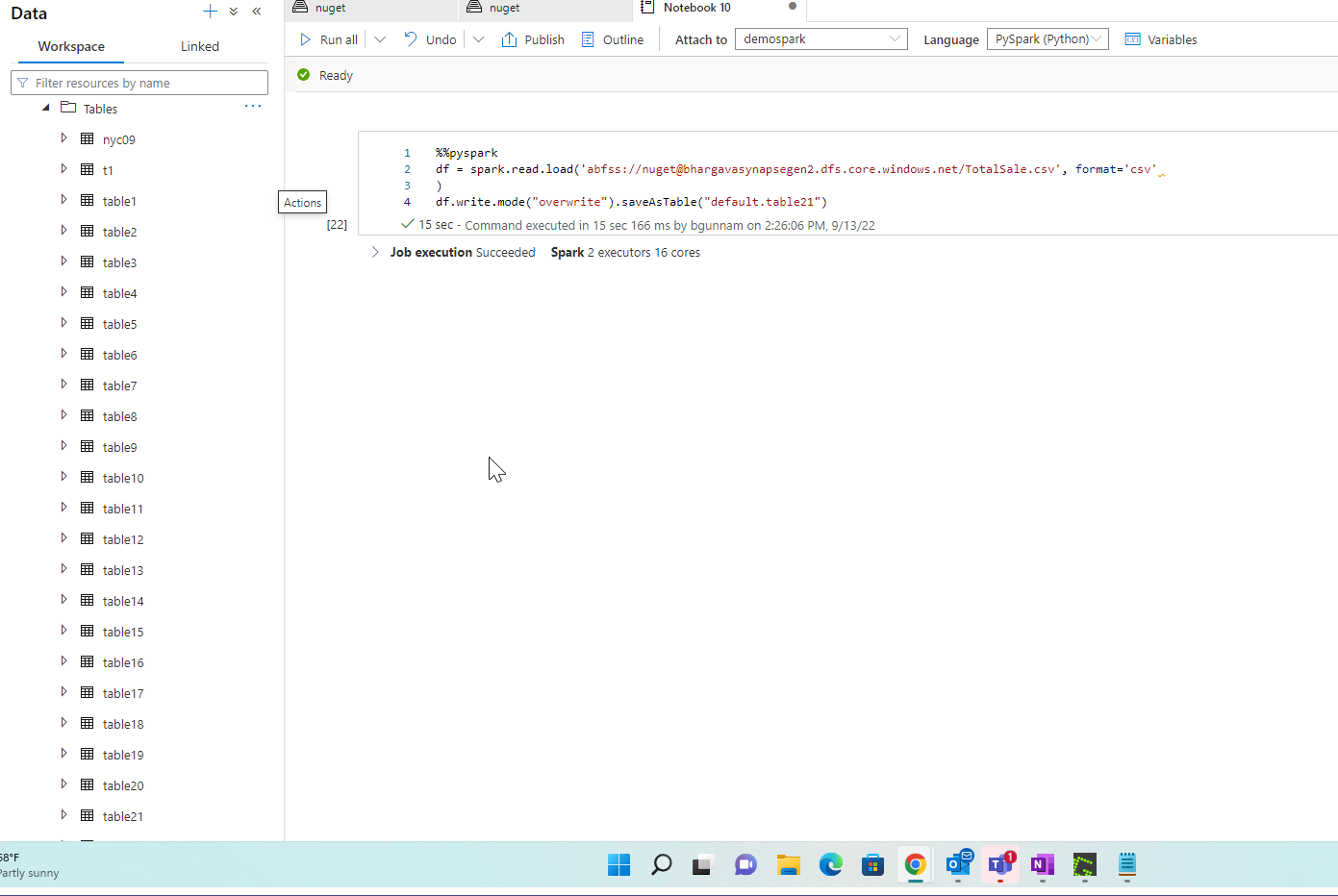
Task: Open the Run all dropdown arrow
Action: click(380, 39)
